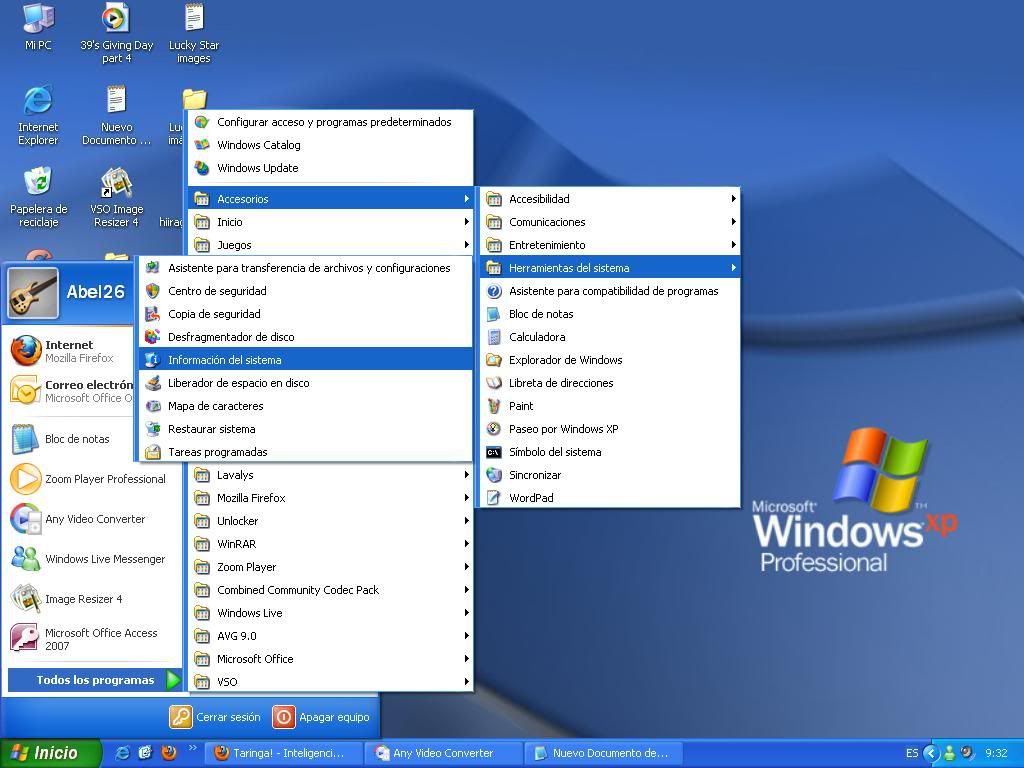Image resolution: width=1024 pixels, height=768 pixels.
Task: Select Información del sistema menu entry
Action: coord(306,360)
